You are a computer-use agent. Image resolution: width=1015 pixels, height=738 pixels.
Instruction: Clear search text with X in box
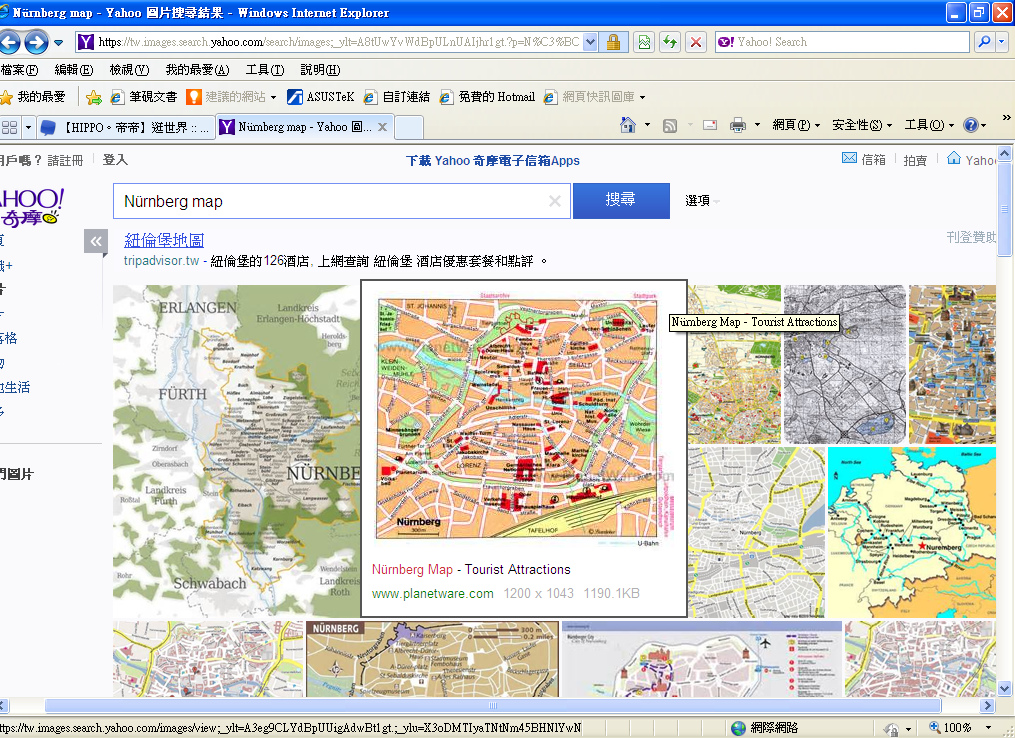click(x=555, y=201)
